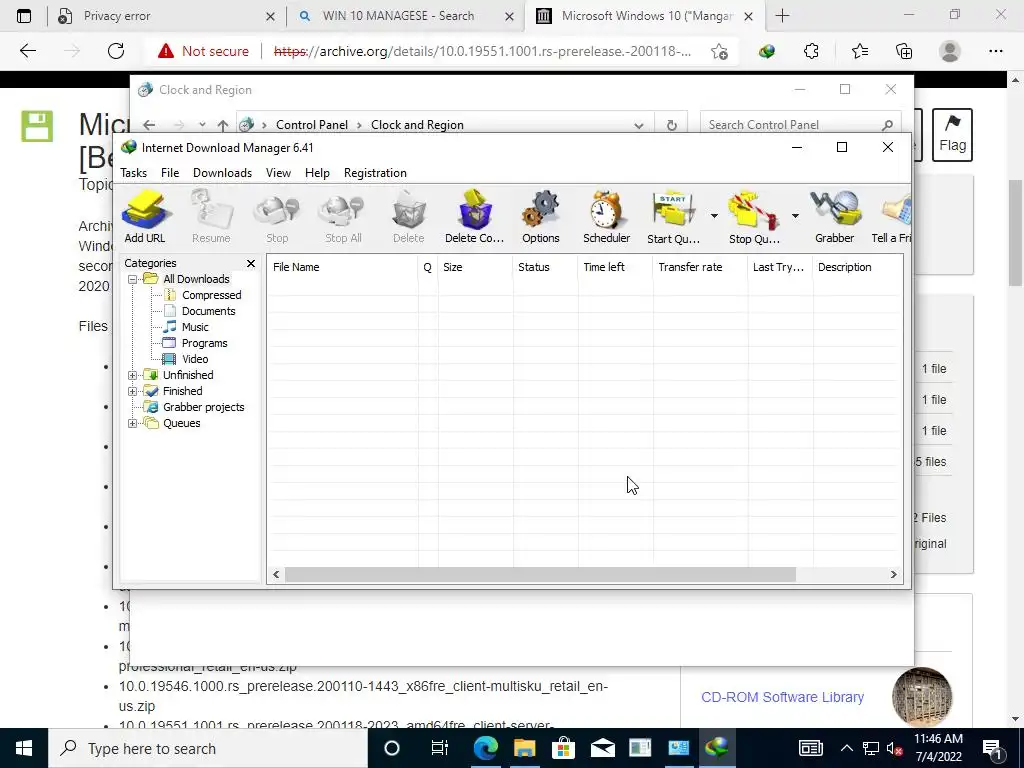Collapse the All Downloads tree node
The height and width of the screenshot is (768, 1024).
click(x=132, y=280)
